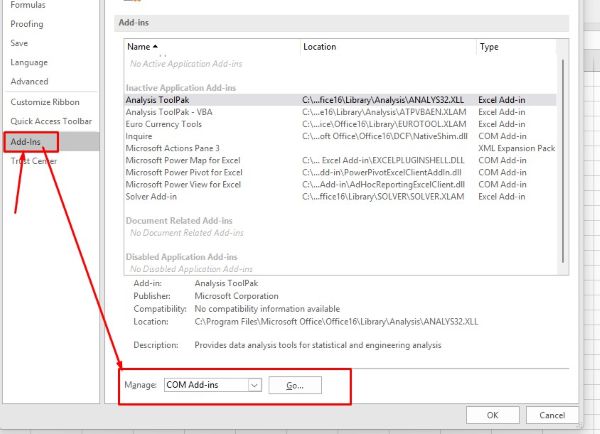Open the Formulas options category
The height and width of the screenshot is (434, 600).
28,5
